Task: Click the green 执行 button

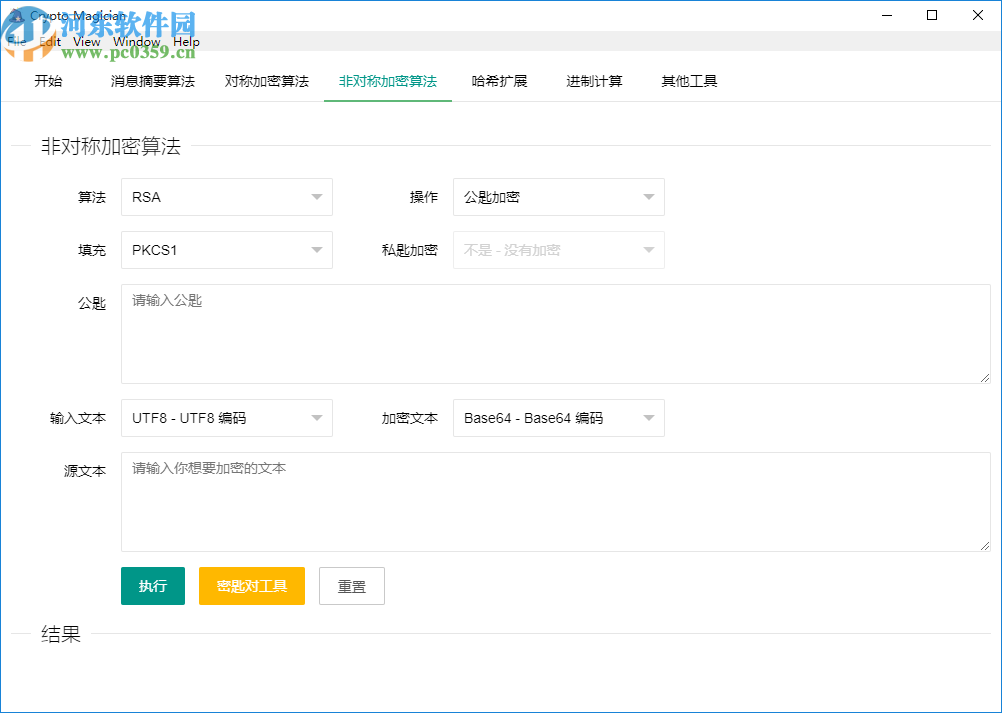Action: tap(152, 586)
